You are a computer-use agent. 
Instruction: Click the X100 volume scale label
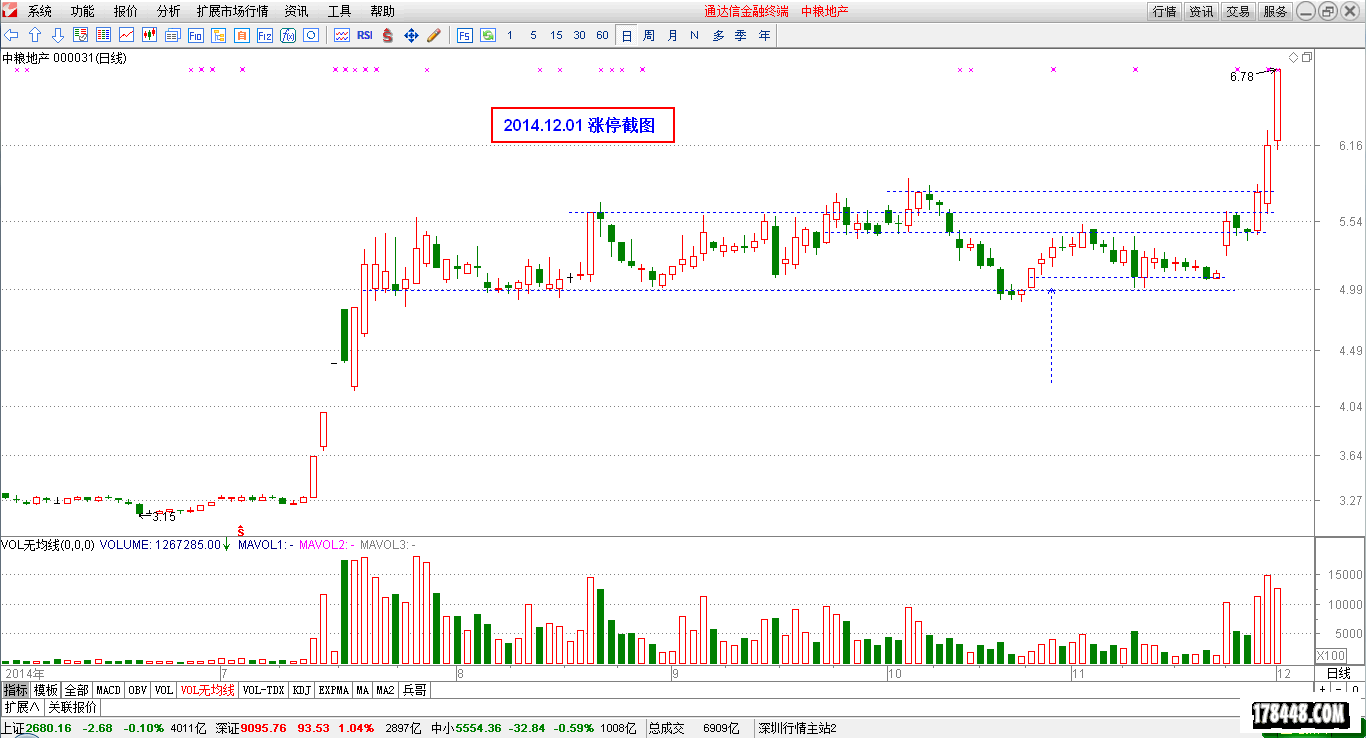click(x=1330, y=655)
